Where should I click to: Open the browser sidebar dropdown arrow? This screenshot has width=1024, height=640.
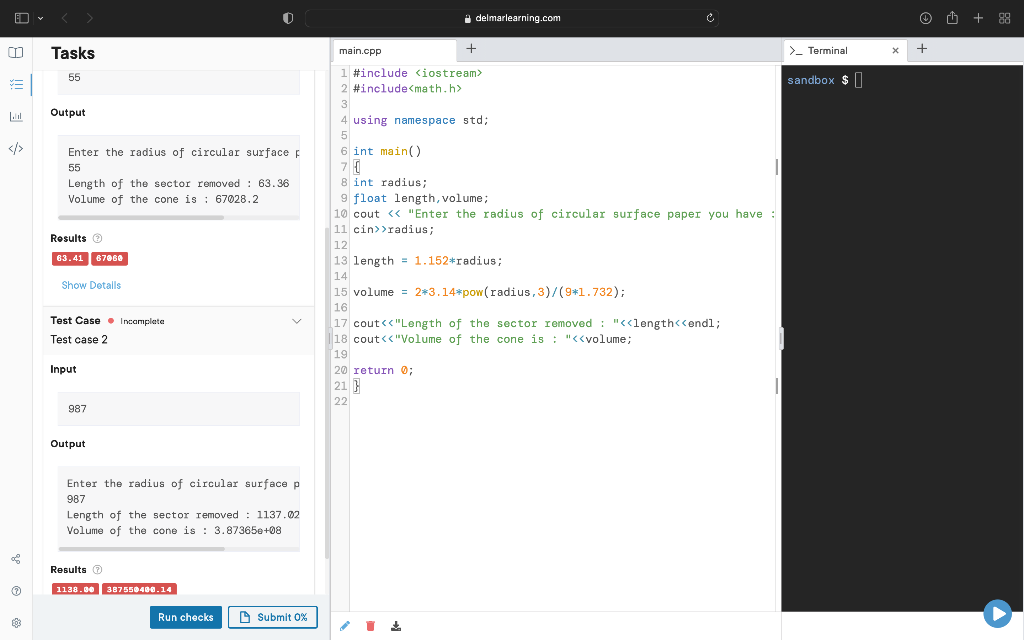38,17
